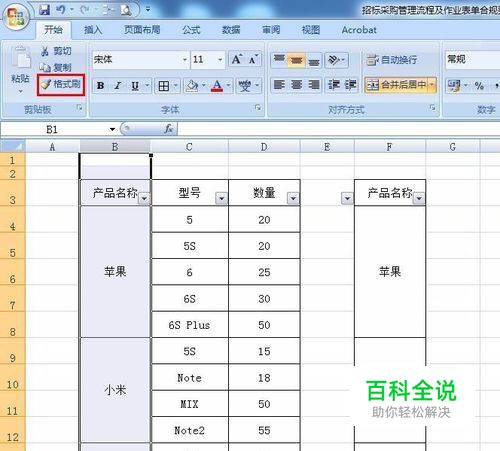Click the phonetic guide 文 icon
The width and height of the screenshot is (500, 451).
pyautogui.click(x=244, y=86)
